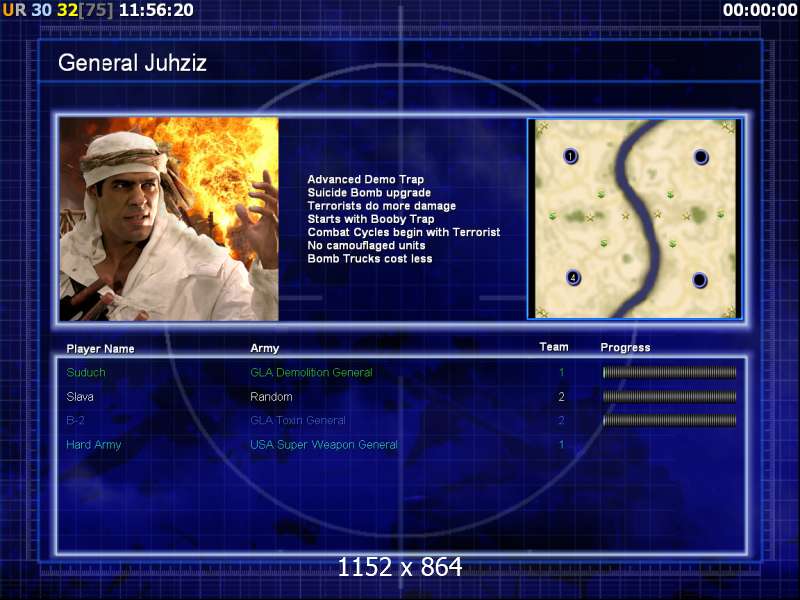Image resolution: width=800 pixels, height=600 pixels.
Task: Select 'Suicide Bomb upgrade' ability line
Action: click(x=369, y=192)
